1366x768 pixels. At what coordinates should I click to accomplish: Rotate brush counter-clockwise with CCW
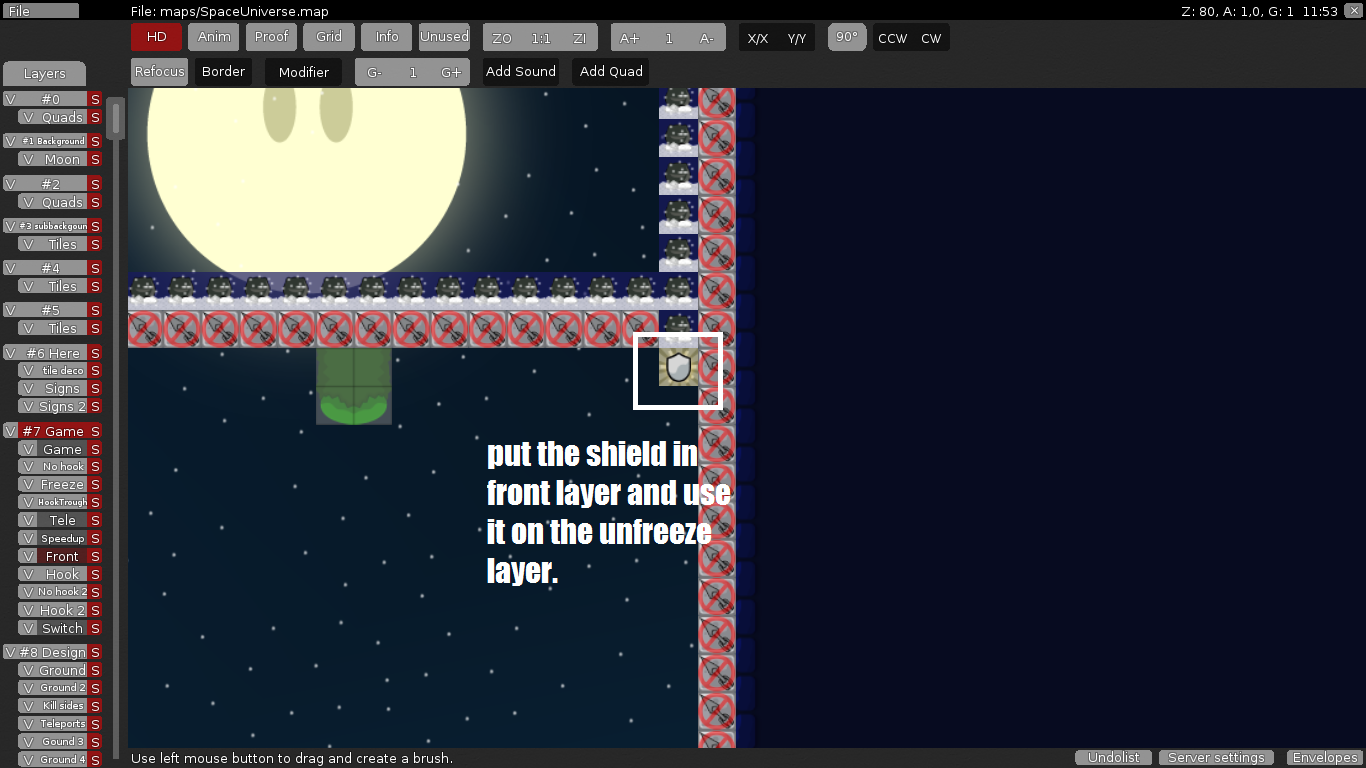pos(892,38)
